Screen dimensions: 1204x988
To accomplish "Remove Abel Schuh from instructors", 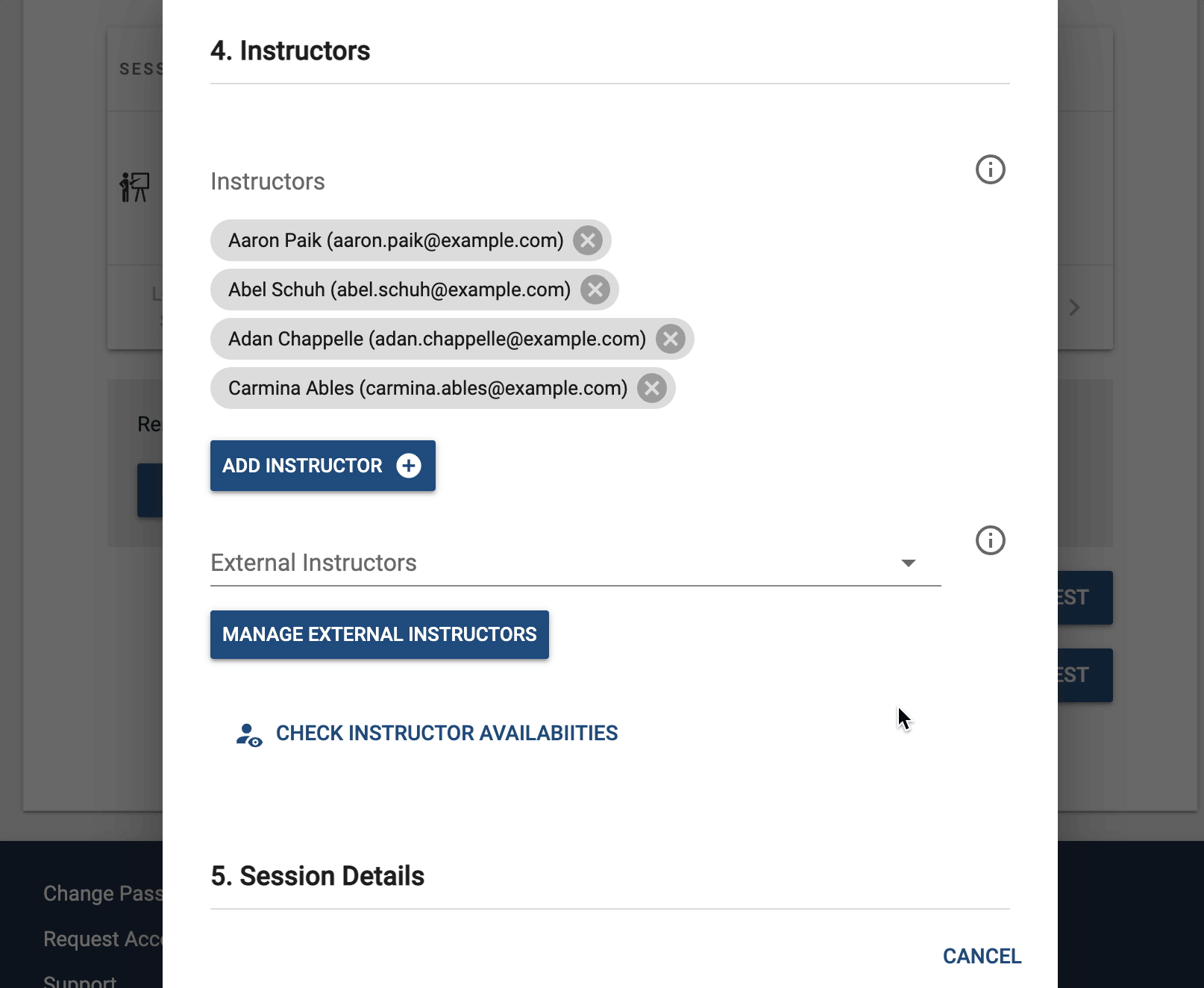I will point(595,290).
